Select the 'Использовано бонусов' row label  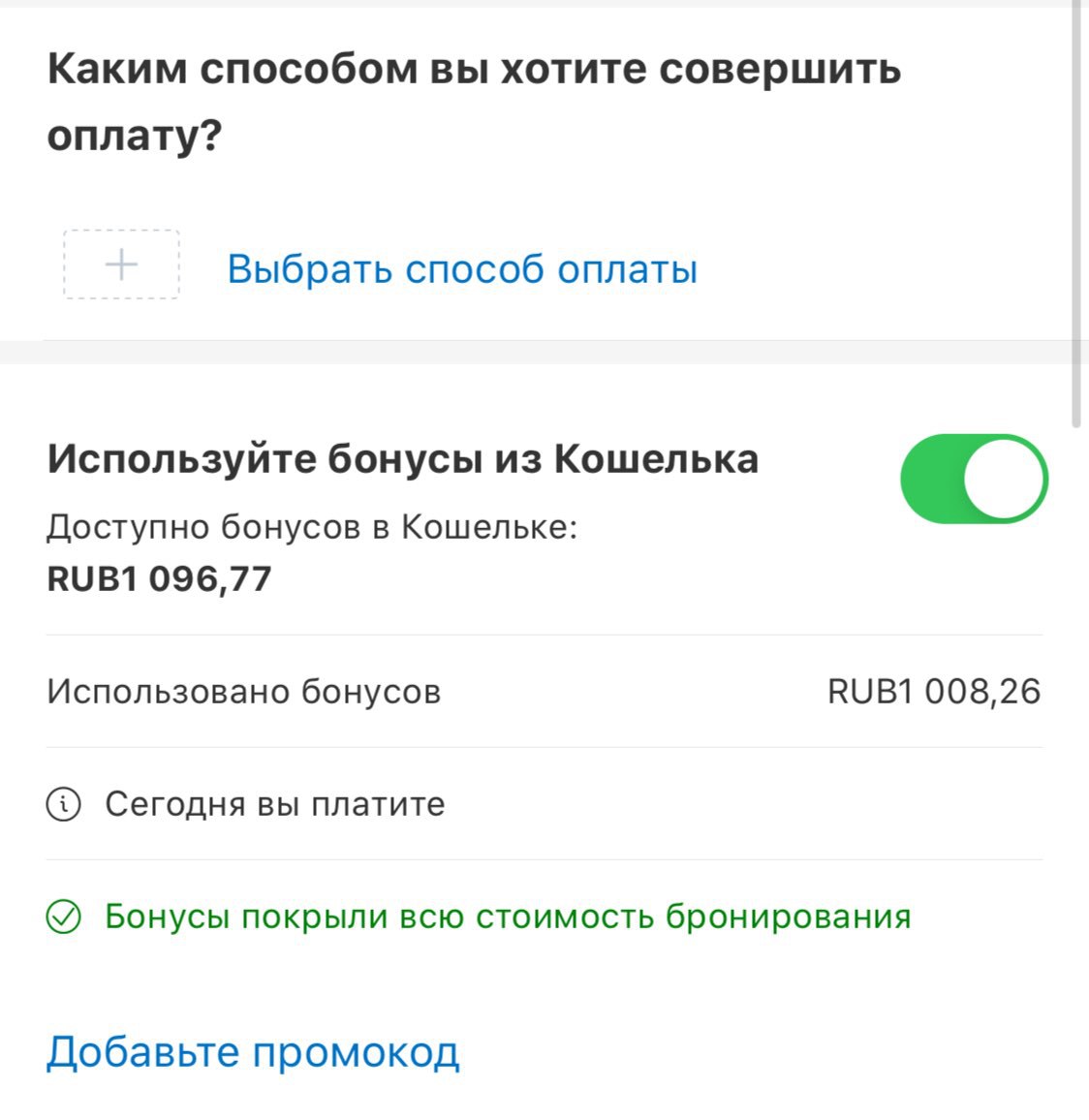(244, 692)
